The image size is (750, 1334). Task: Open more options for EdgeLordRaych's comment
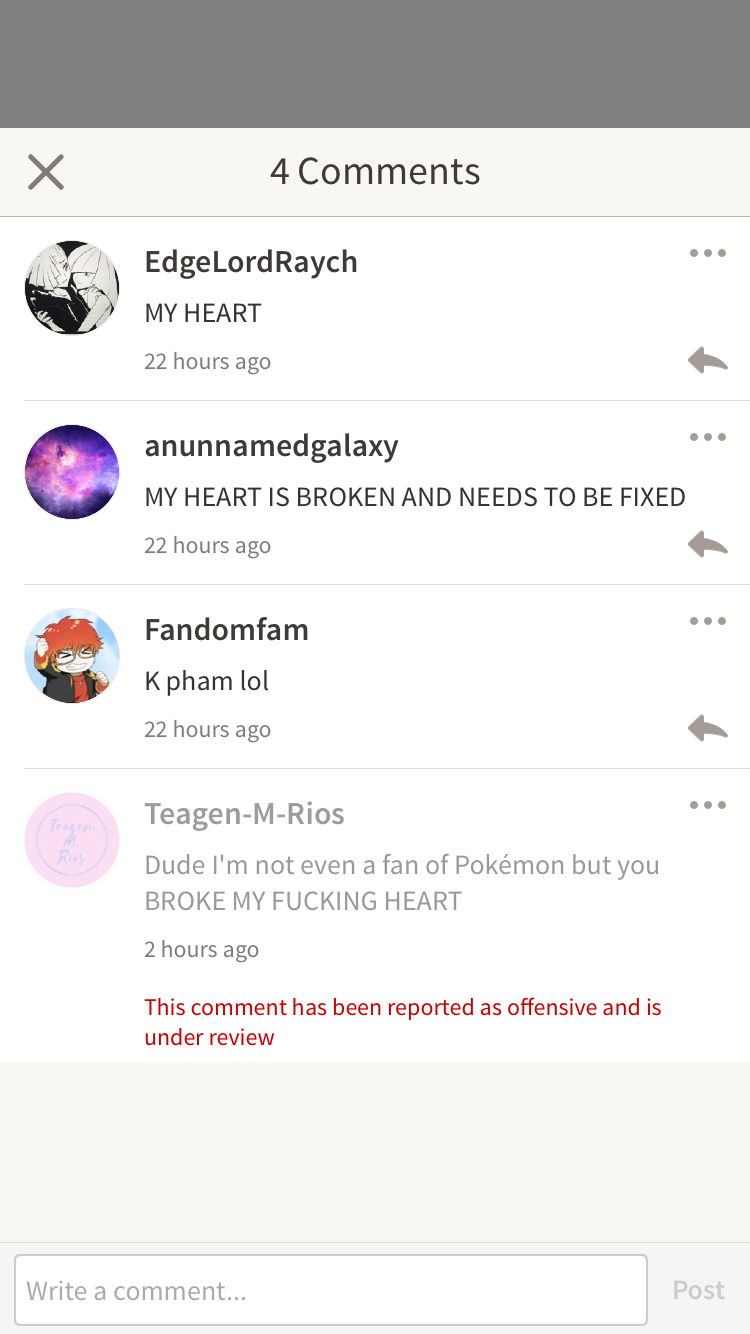[x=708, y=253]
